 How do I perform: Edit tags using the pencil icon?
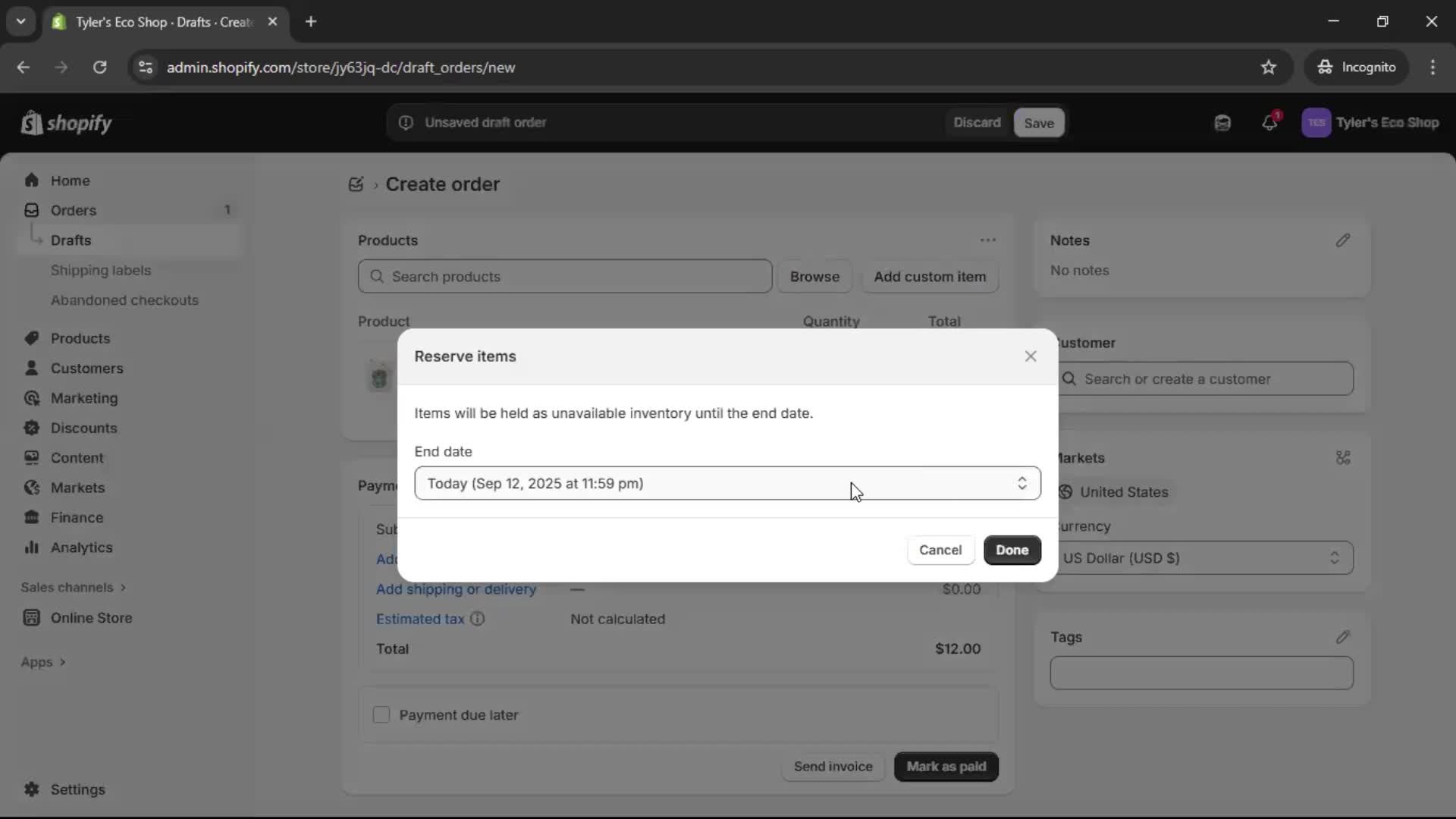coord(1343,637)
